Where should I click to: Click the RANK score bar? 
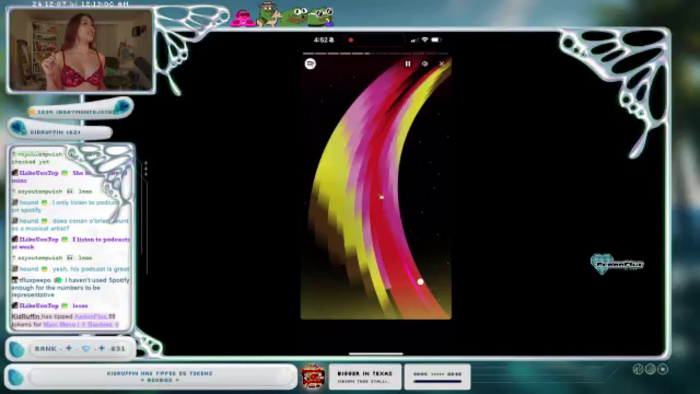[71, 348]
